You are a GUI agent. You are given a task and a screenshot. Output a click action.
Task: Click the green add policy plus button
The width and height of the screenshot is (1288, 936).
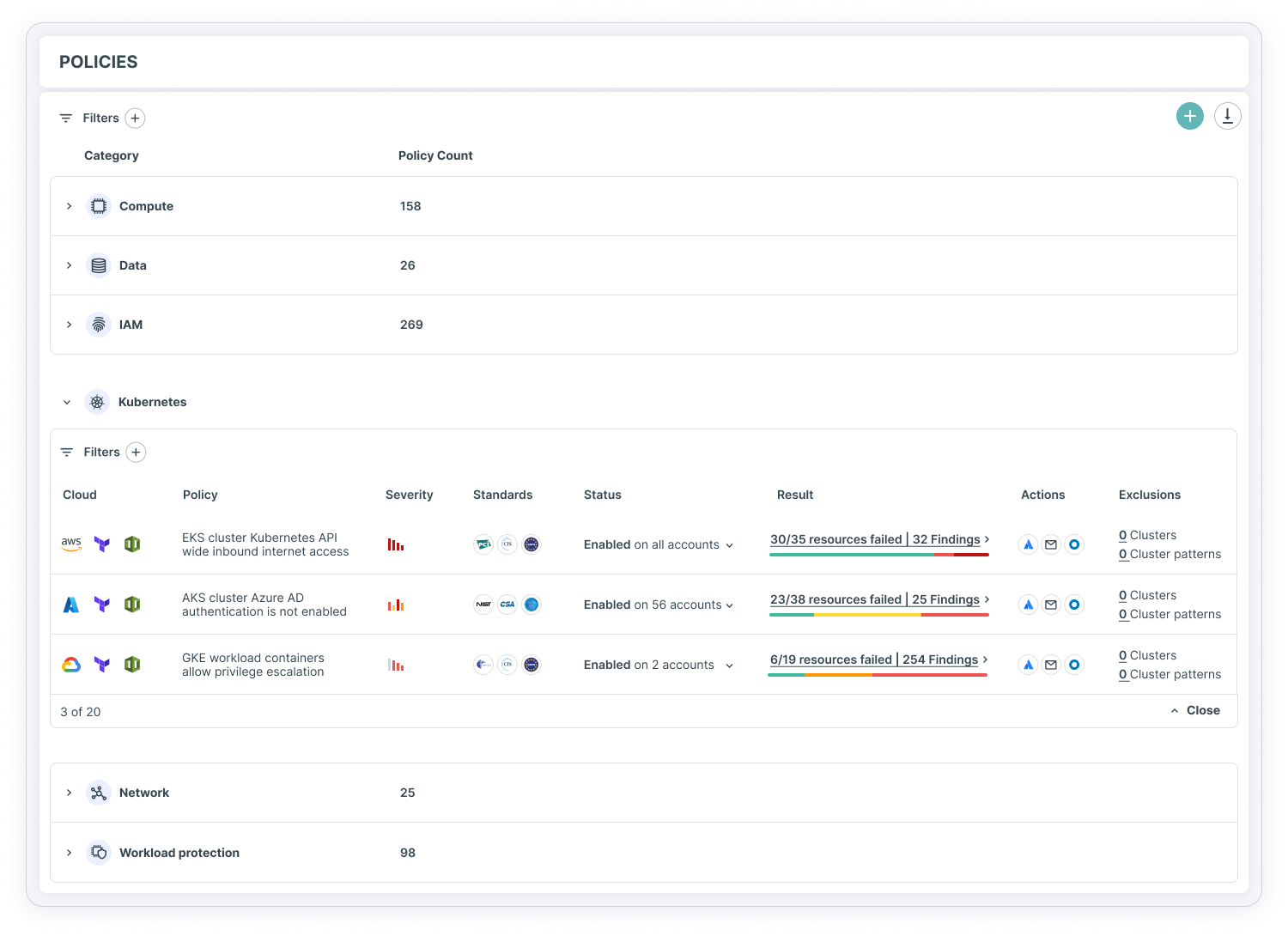tap(1189, 116)
